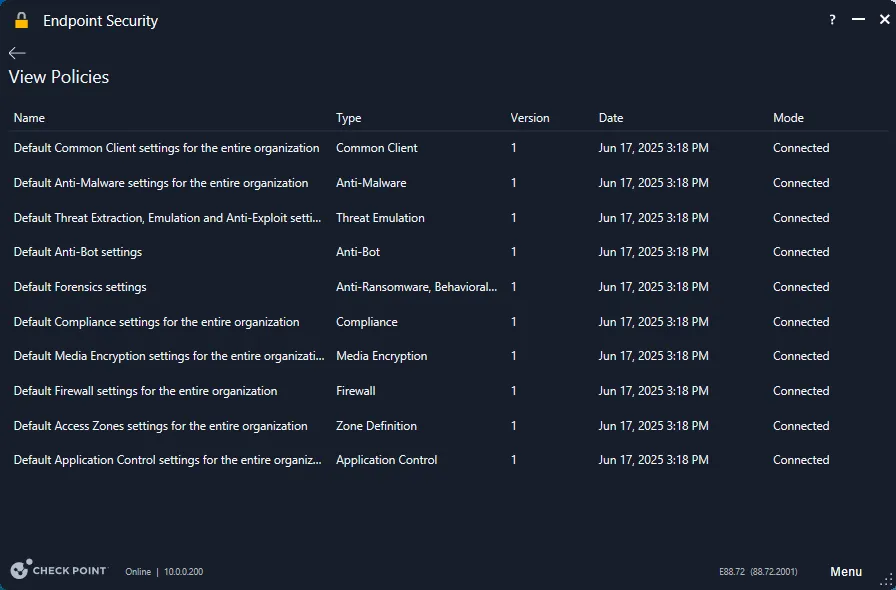The width and height of the screenshot is (896, 590).
Task: Open help using the question mark icon
Action: pyautogui.click(x=831, y=19)
